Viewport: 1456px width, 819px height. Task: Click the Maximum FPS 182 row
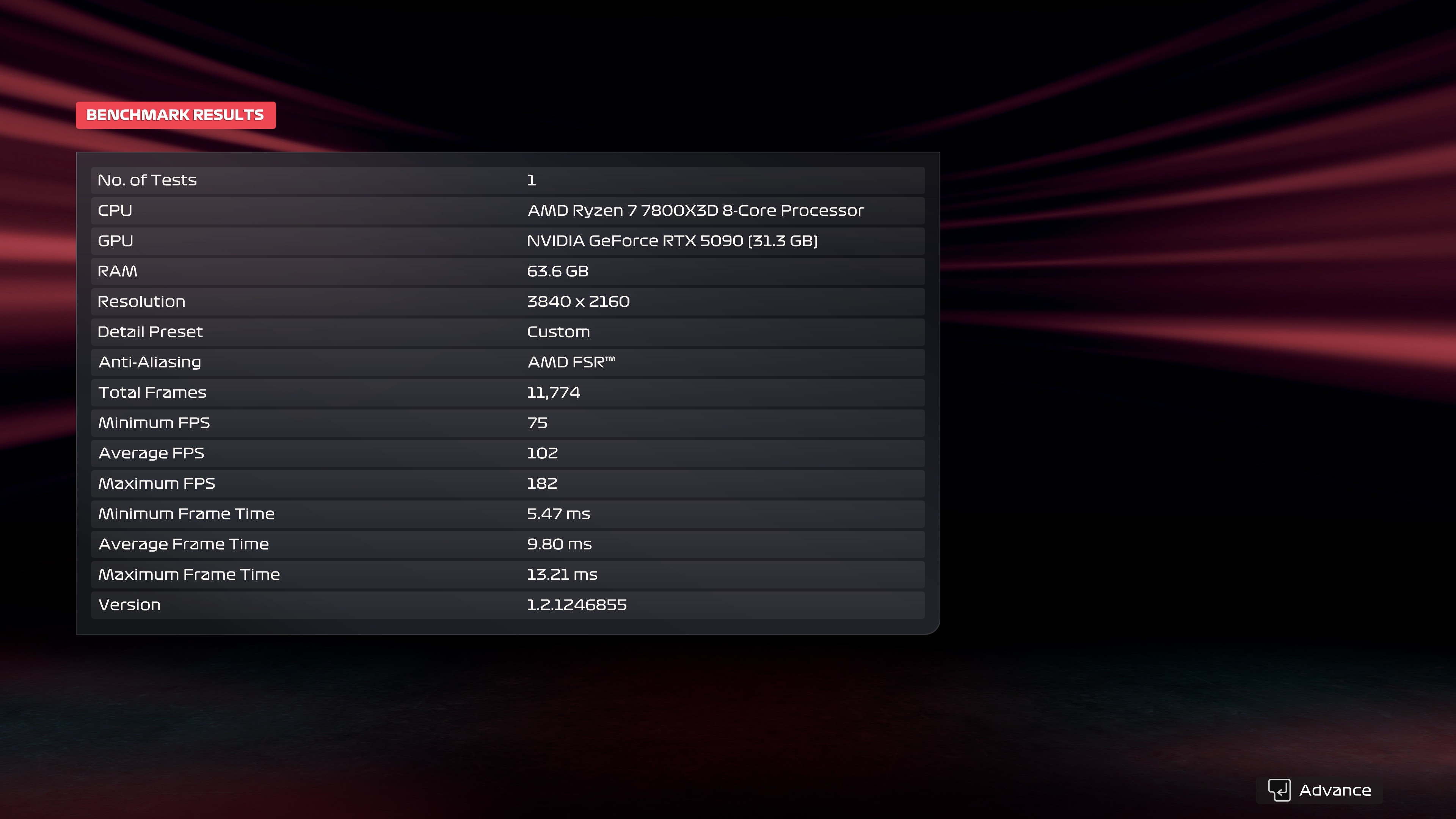click(507, 484)
